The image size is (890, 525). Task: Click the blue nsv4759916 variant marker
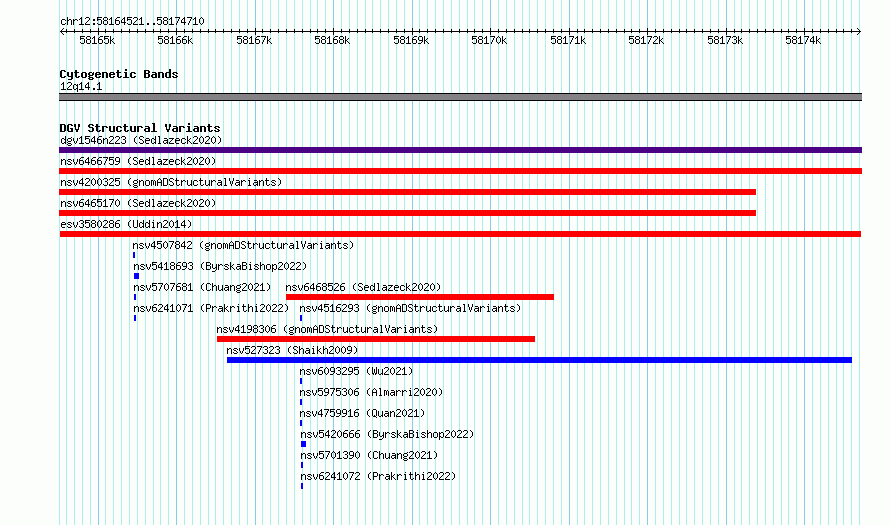pos(301,423)
